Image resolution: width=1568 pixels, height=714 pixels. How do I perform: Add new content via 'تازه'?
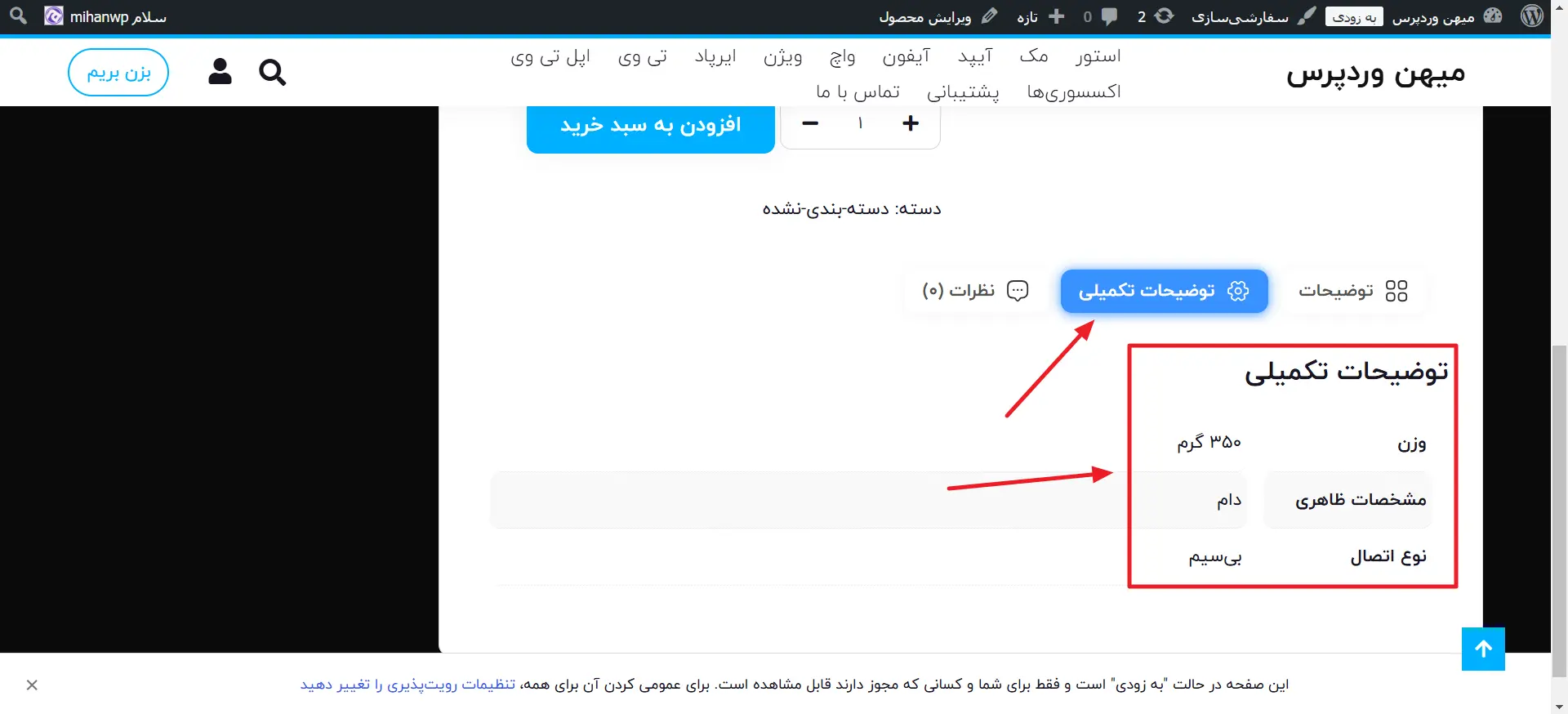click(x=1040, y=16)
